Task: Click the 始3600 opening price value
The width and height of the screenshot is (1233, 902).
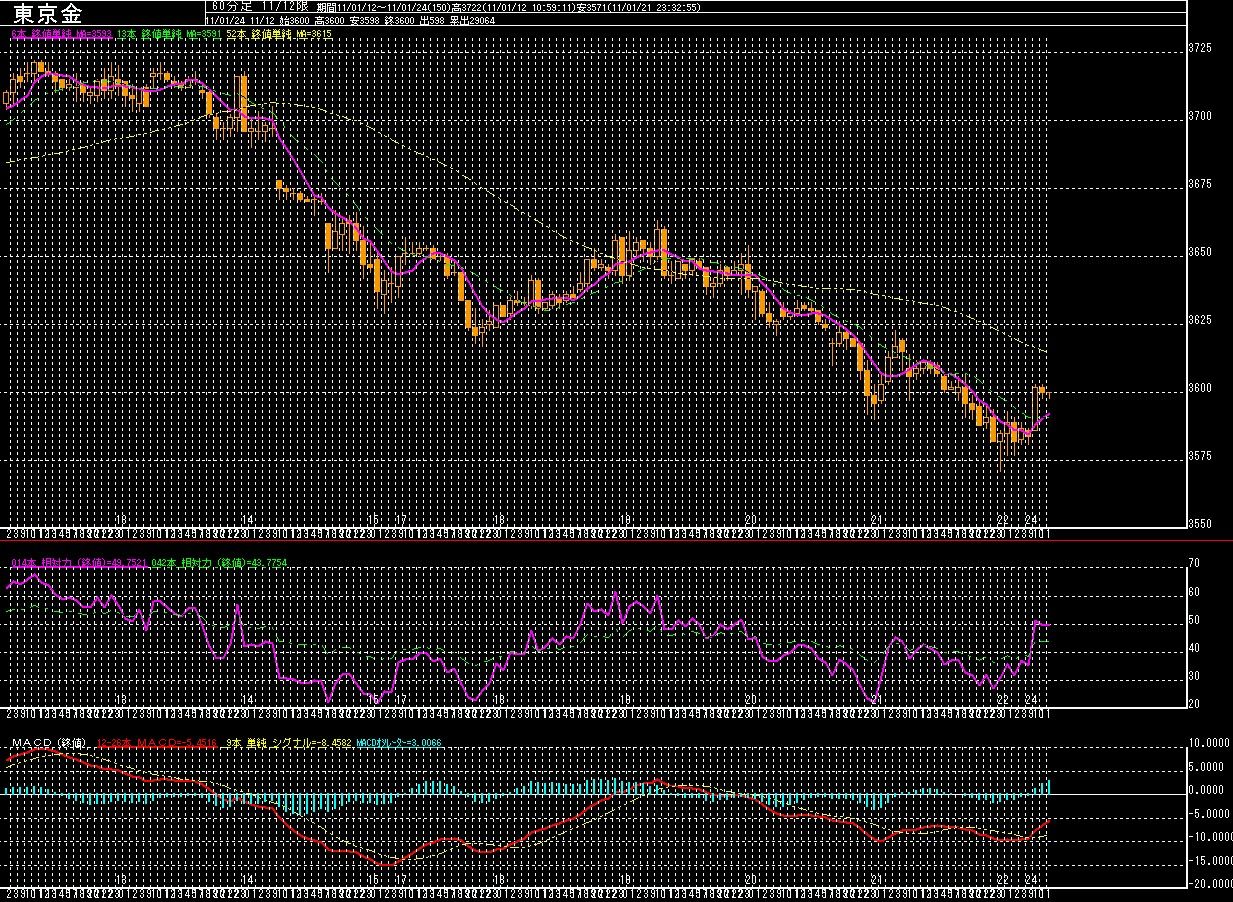Action: (294, 19)
